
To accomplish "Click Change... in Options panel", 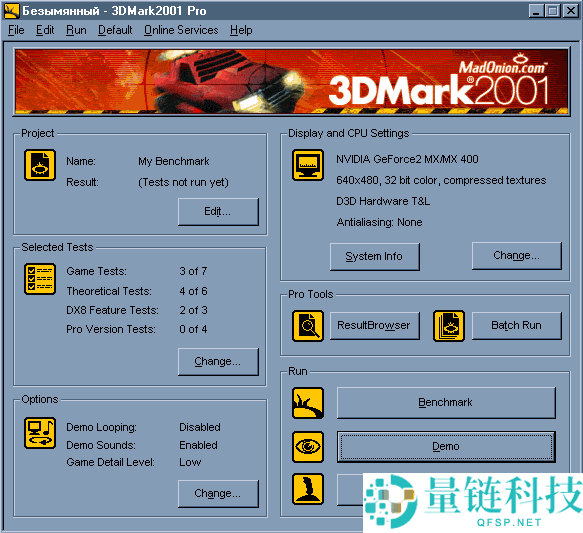I will coord(218,494).
